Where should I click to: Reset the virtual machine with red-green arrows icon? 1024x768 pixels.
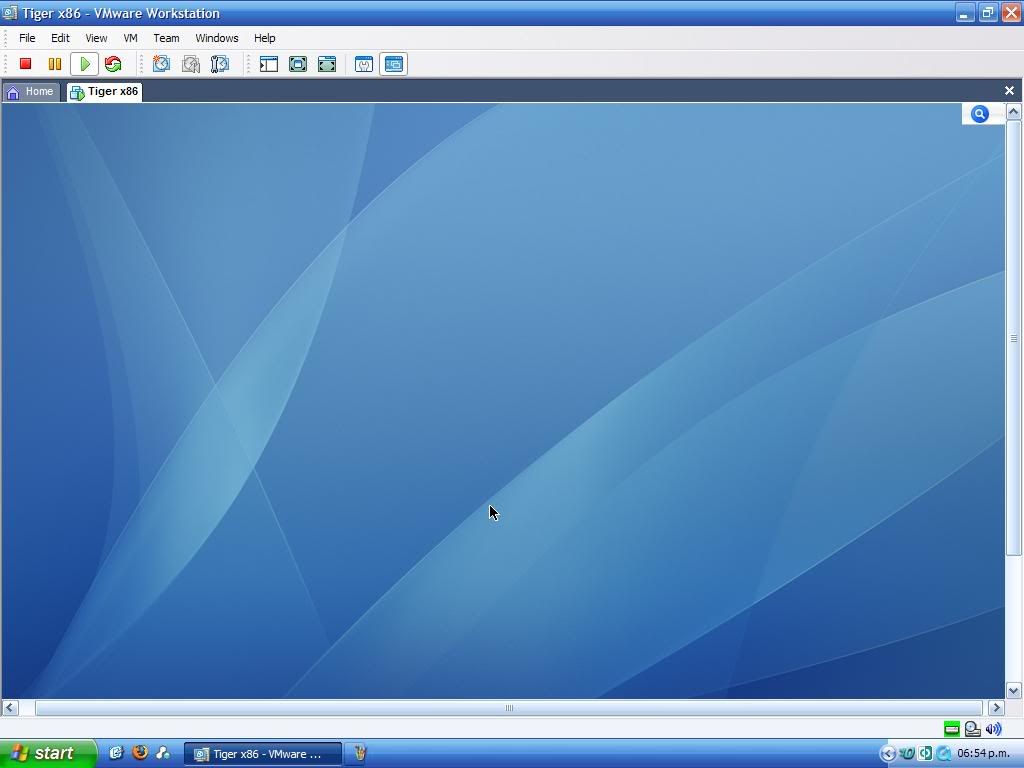click(x=113, y=64)
